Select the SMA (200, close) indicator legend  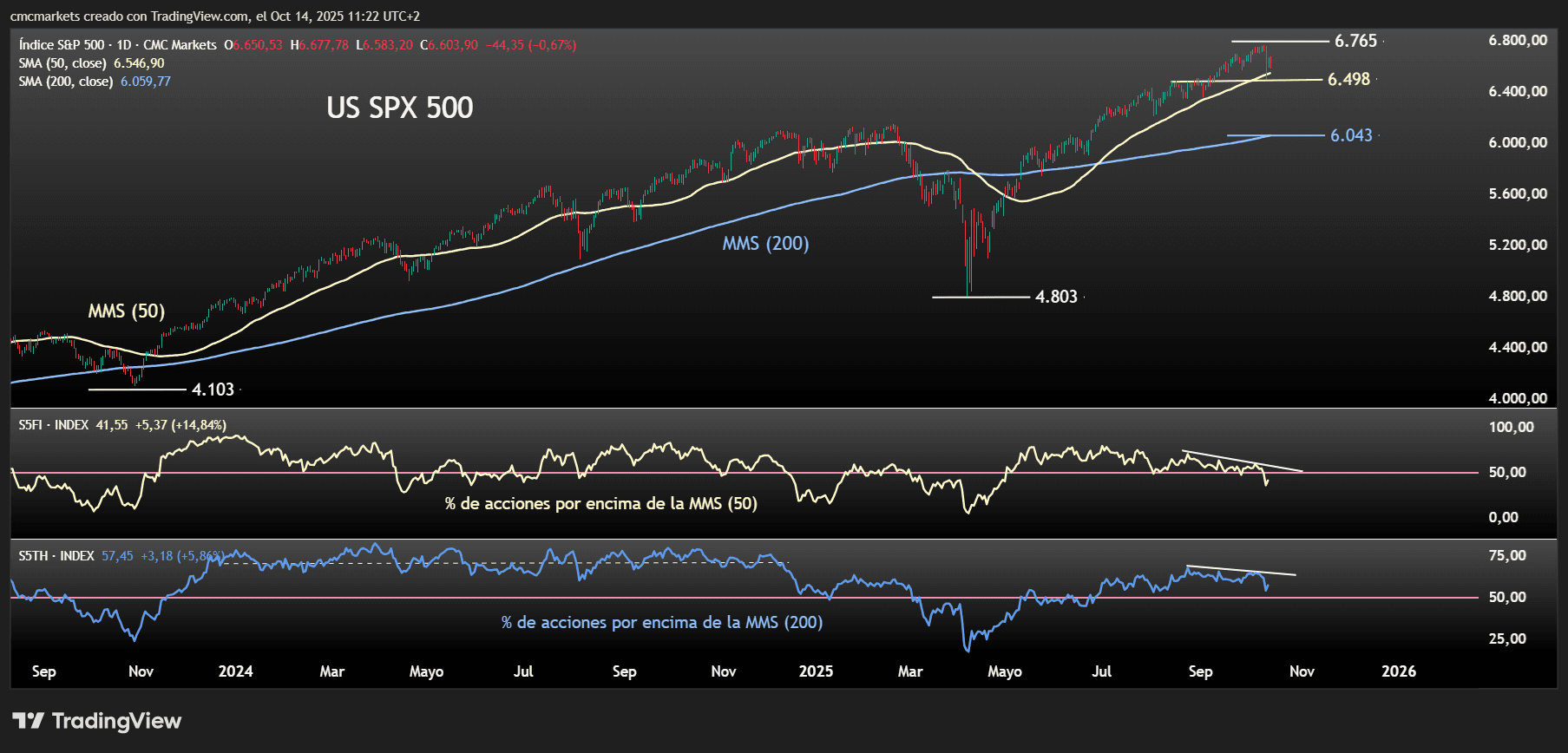click(66, 82)
